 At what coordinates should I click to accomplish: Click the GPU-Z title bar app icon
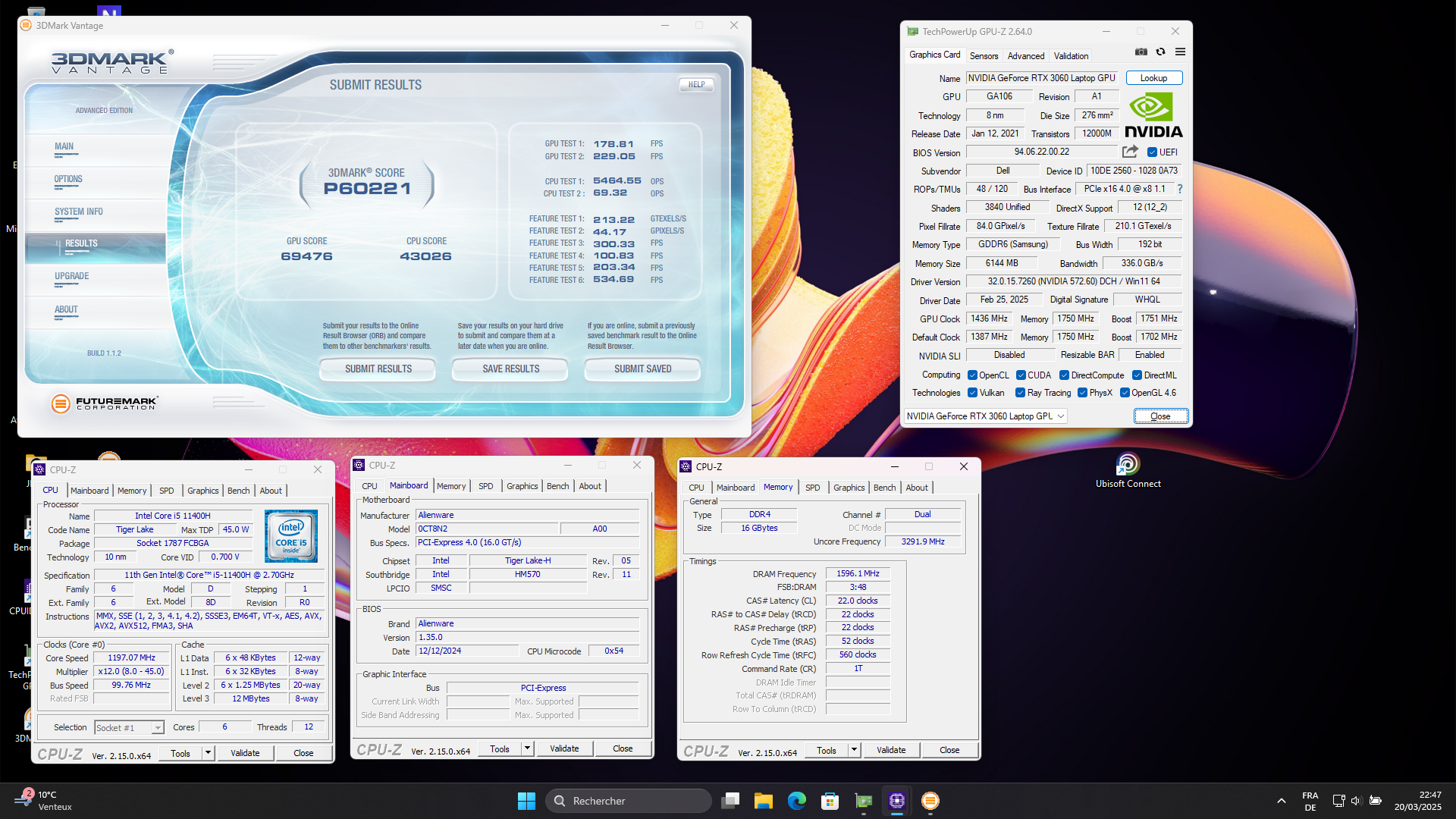(x=912, y=31)
